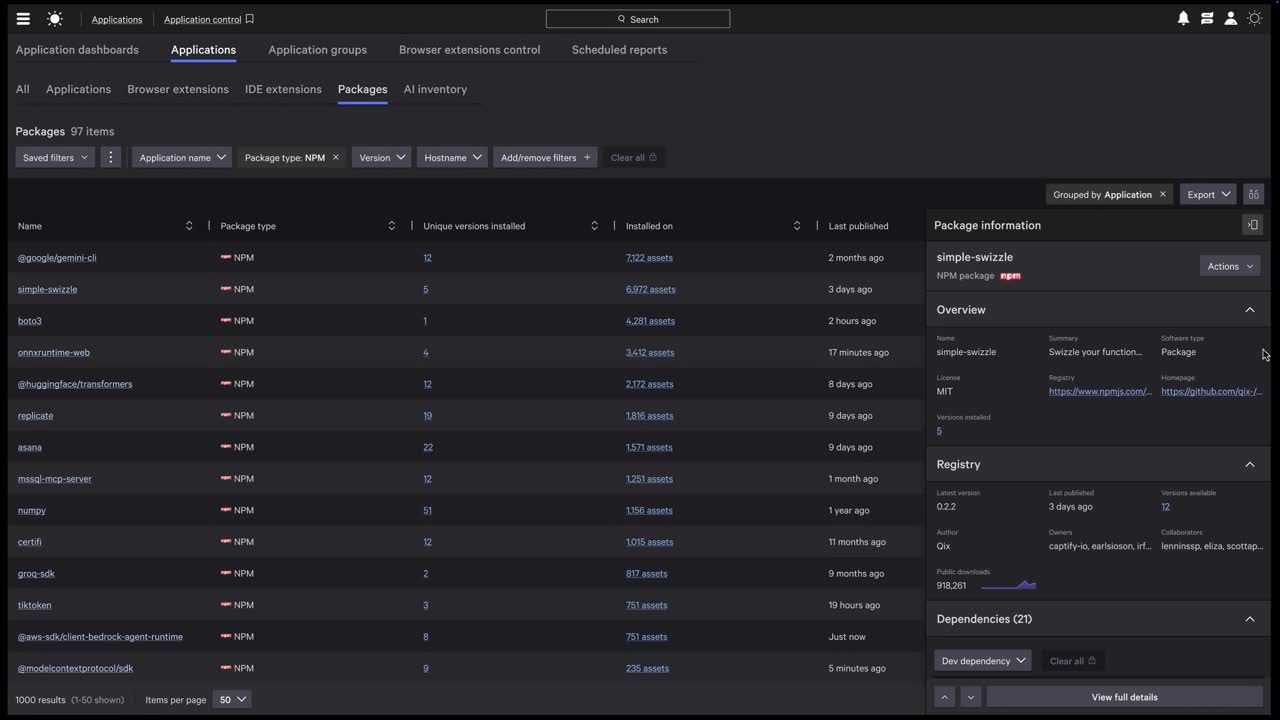Toggle light theme sun icon at top right
The image size is (1280, 720).
[x=1255, y=19]
